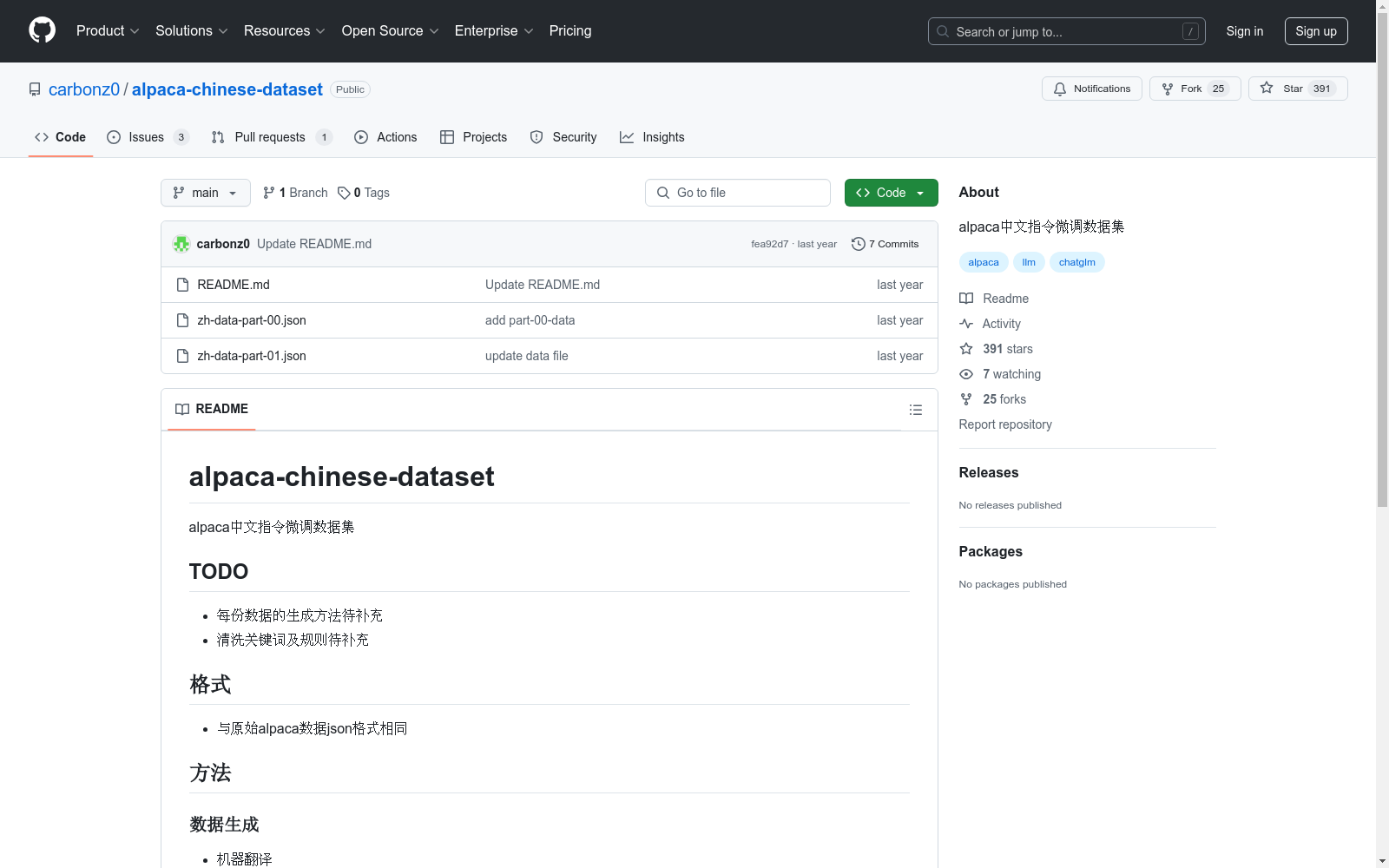This screenshot has height=868, width=1389.
Task: Star the repository with the Star button
Action: tap(1298, 89)
